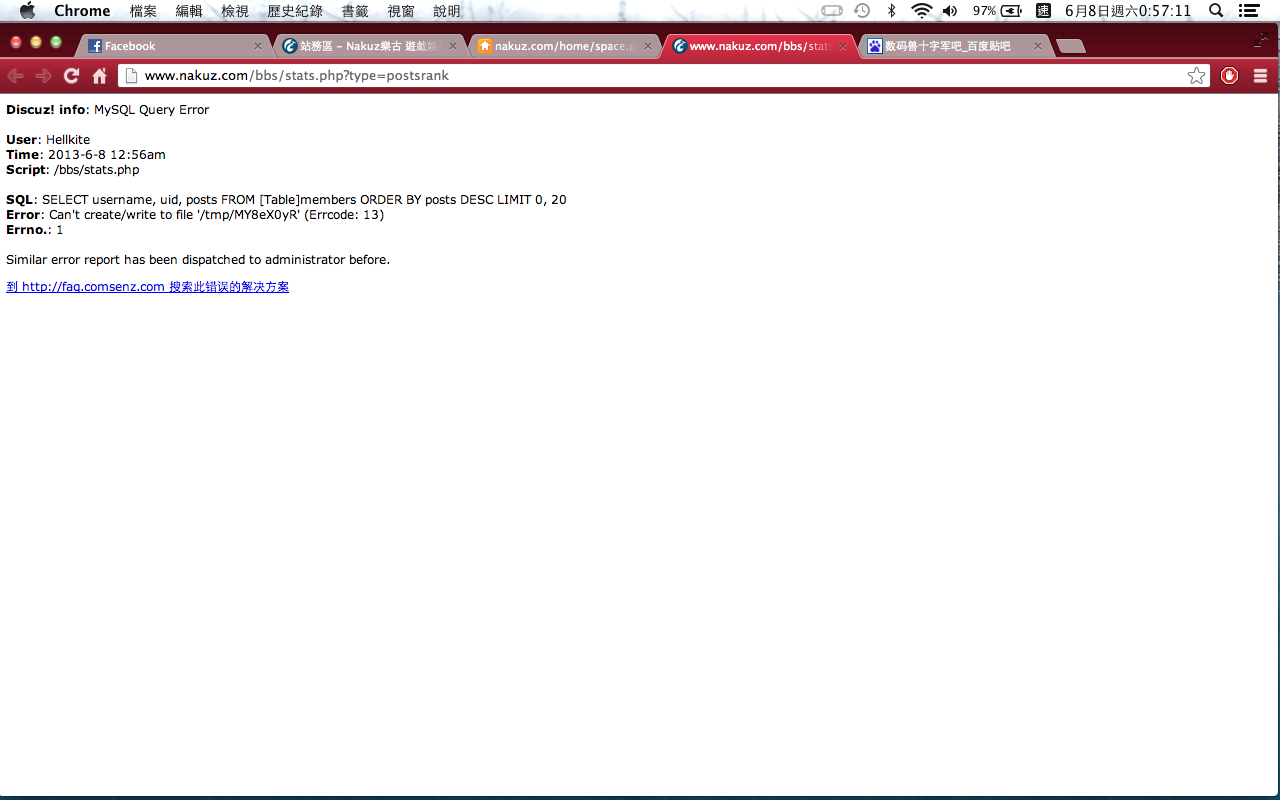
Task: Open a new tab button
Action: [1070, 46]
